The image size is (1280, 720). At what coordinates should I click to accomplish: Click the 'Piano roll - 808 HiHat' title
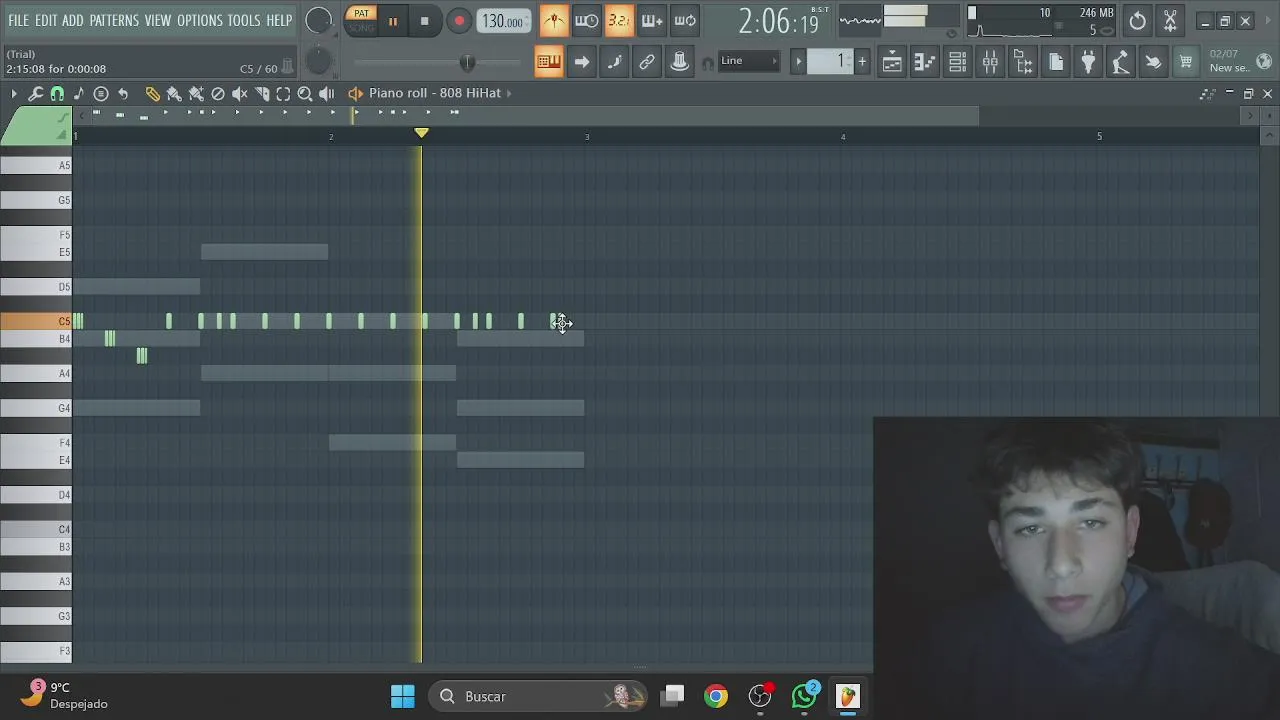pyautogui.click(x=435, y=93)
